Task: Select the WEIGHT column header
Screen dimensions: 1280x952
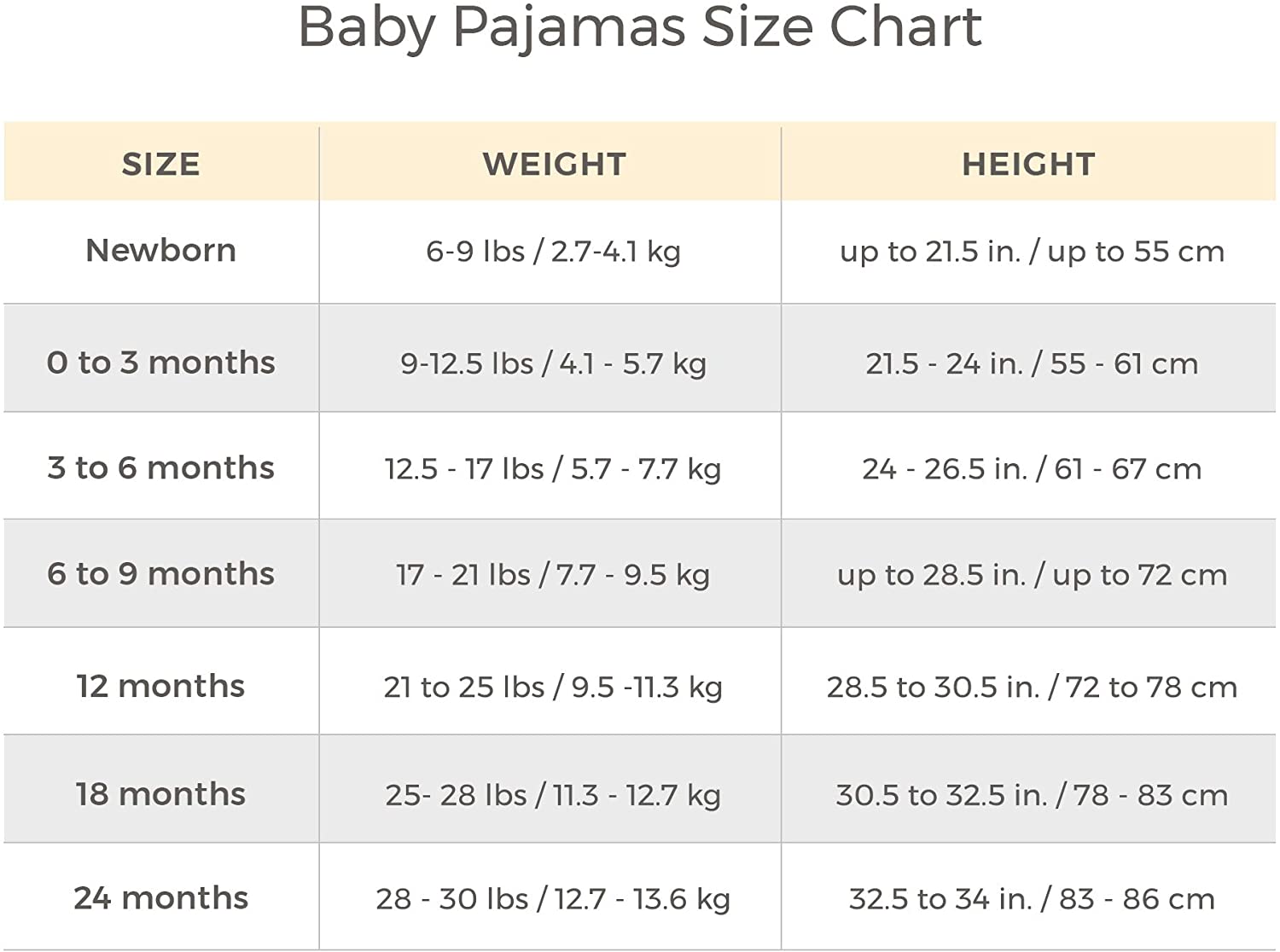Action: [554, 164]
